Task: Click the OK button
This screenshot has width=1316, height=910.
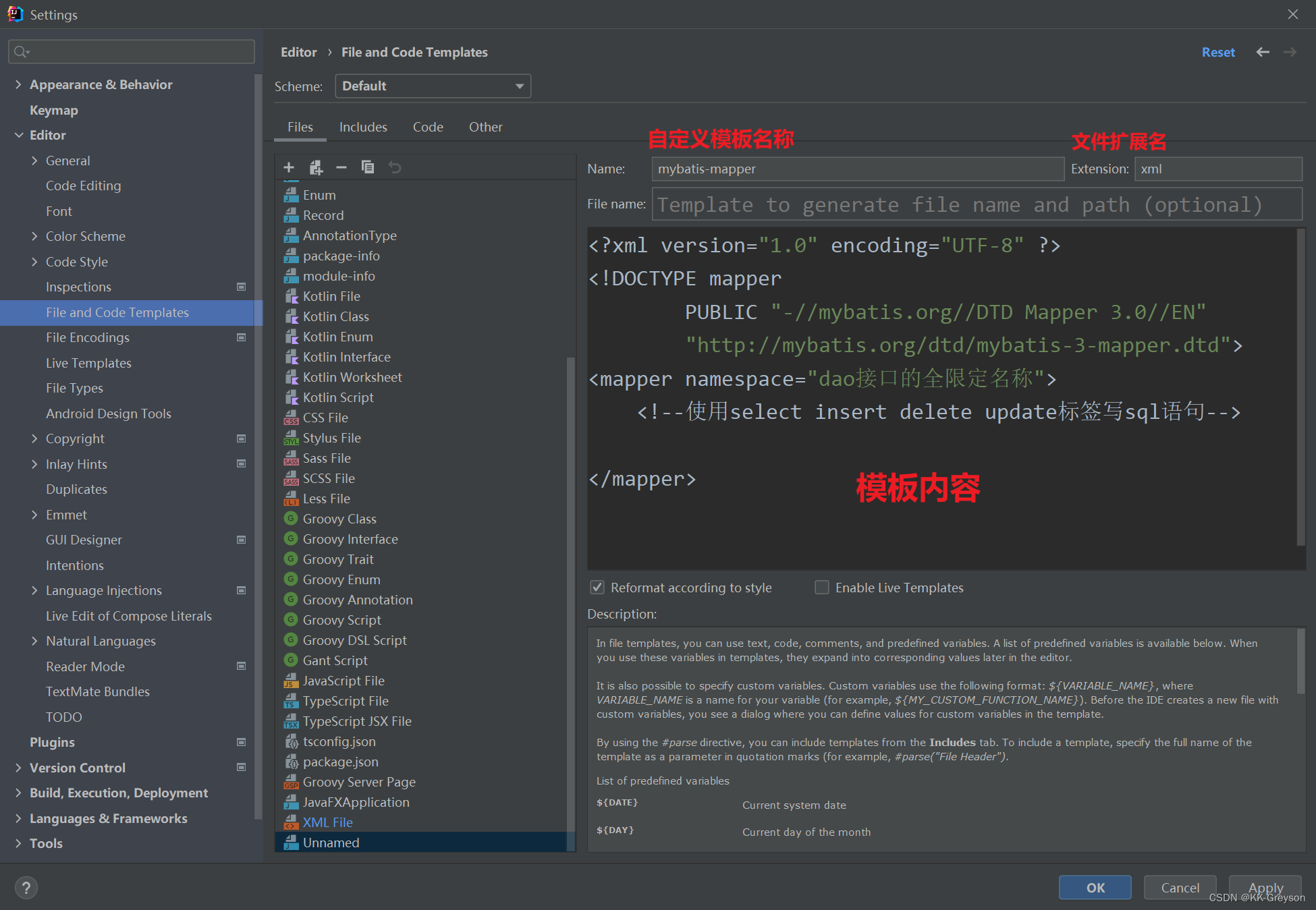Action: coord(1095,888)
